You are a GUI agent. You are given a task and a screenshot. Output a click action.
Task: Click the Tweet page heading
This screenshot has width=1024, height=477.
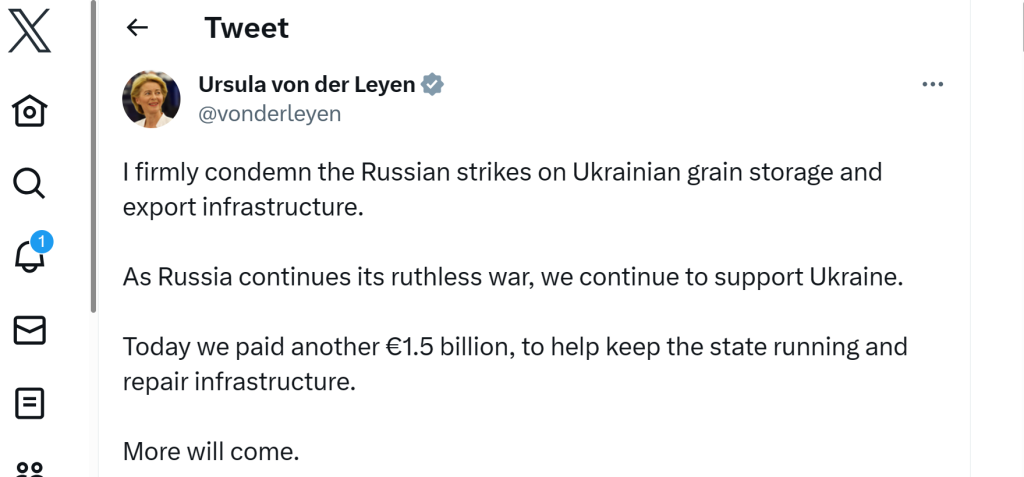click(x=247, y=28)
